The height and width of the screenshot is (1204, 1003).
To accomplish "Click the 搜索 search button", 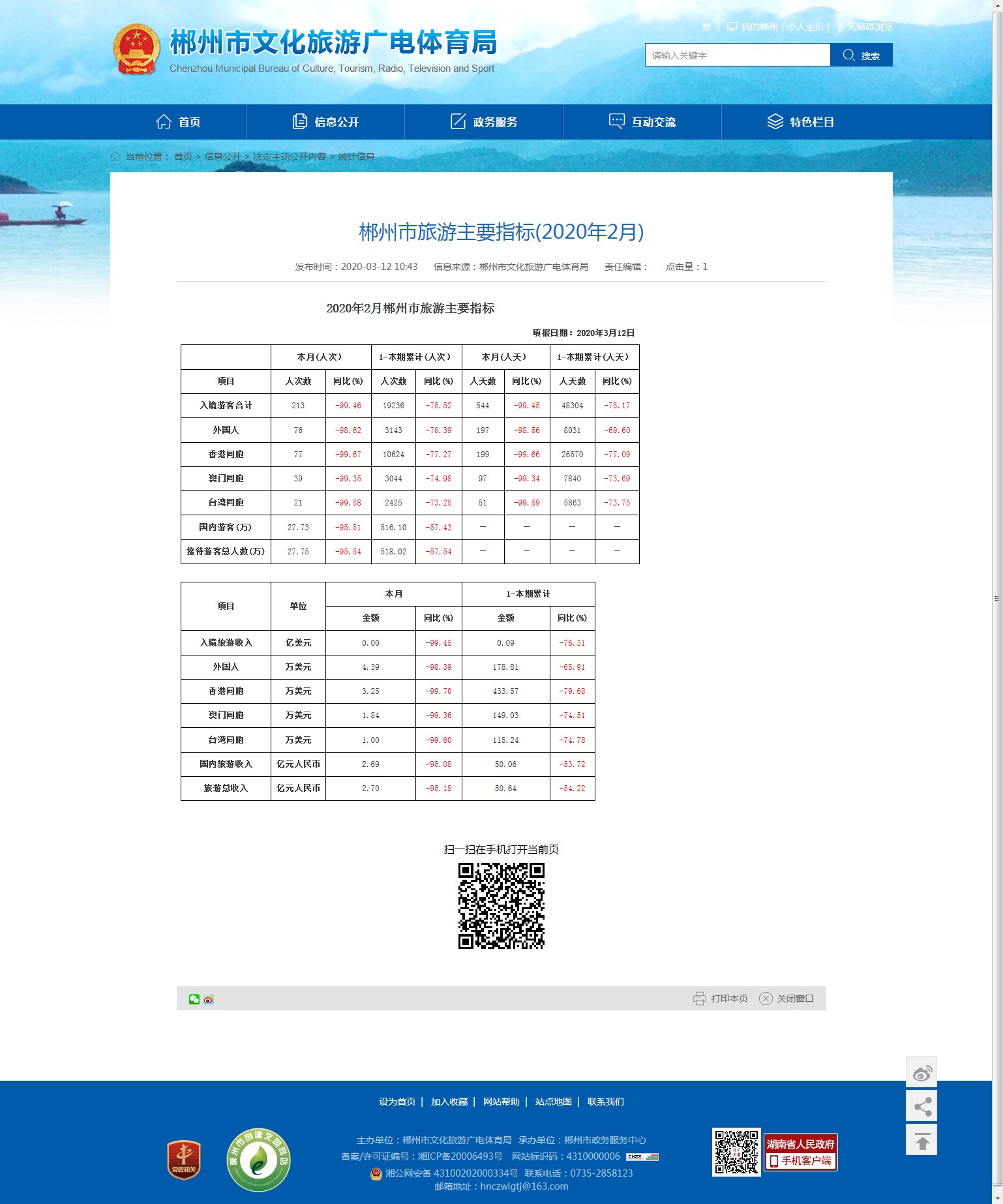I will [861, 55].
